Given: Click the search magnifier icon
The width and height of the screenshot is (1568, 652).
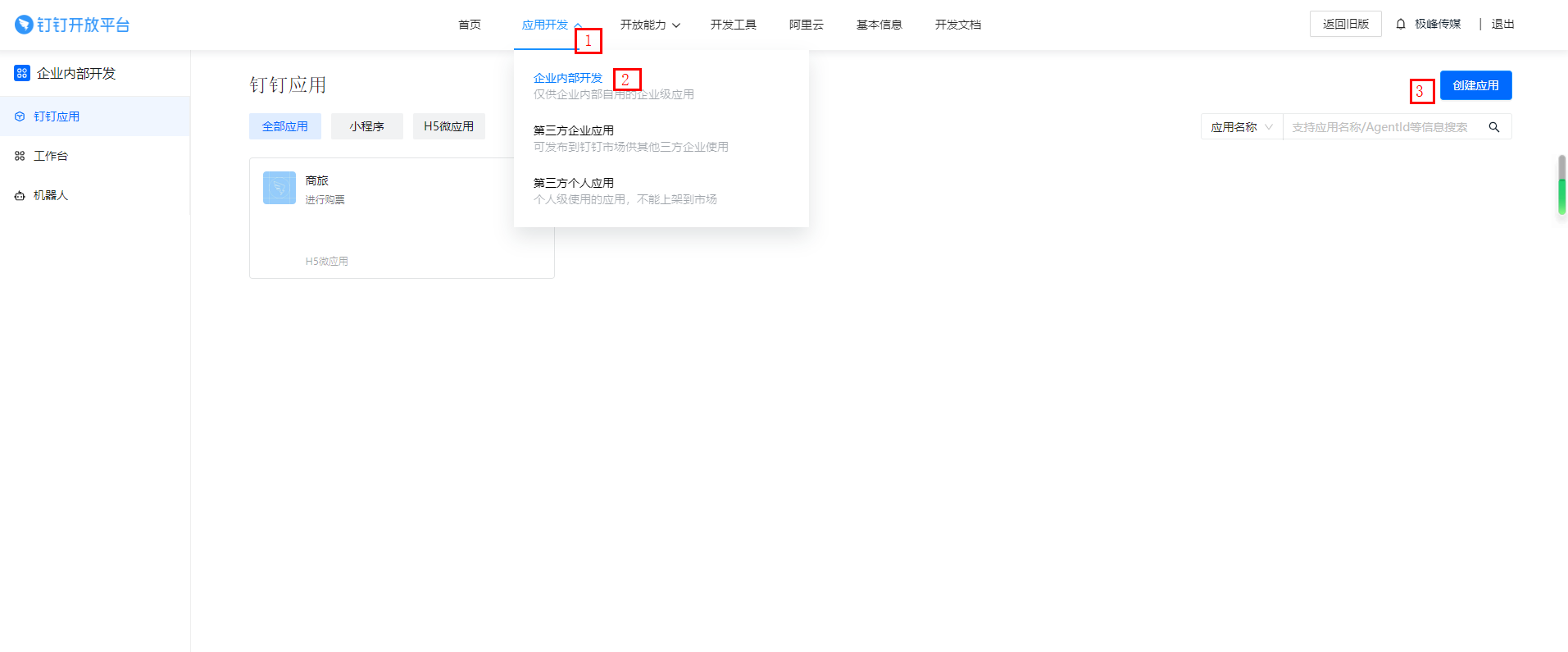Looking at the screenshot, I should (x=1494, y=127).
